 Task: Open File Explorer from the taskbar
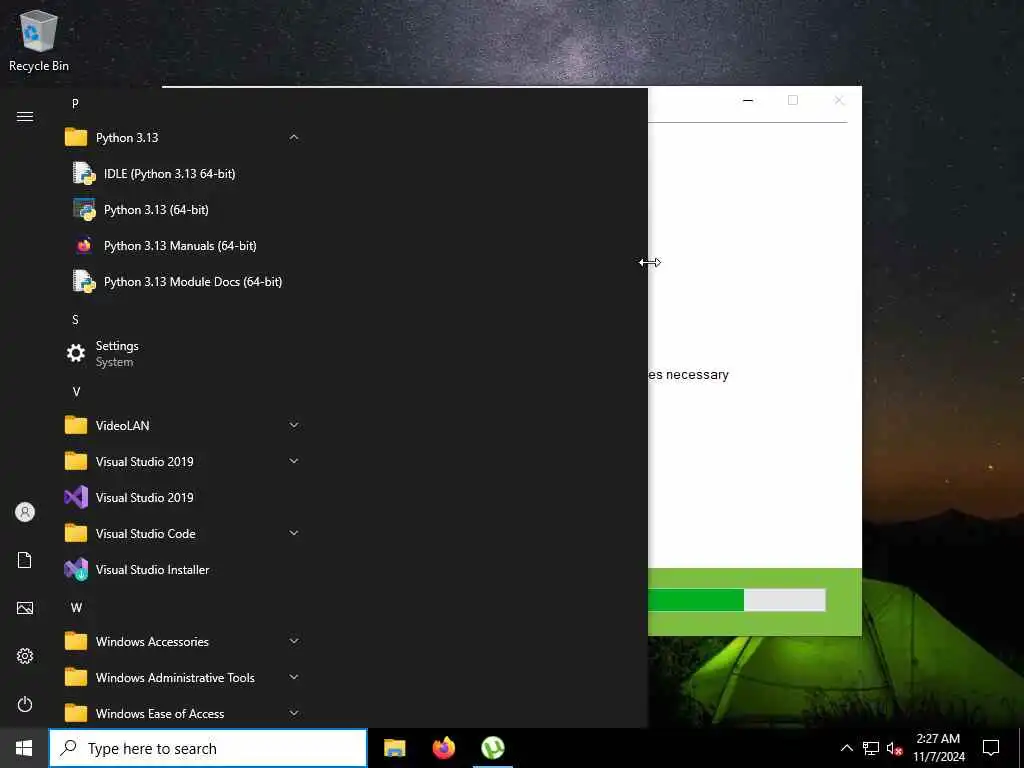394,748
